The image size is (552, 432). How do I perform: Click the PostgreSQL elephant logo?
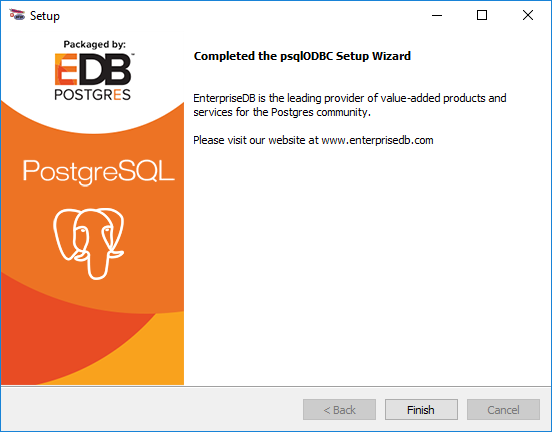(88, 243)
